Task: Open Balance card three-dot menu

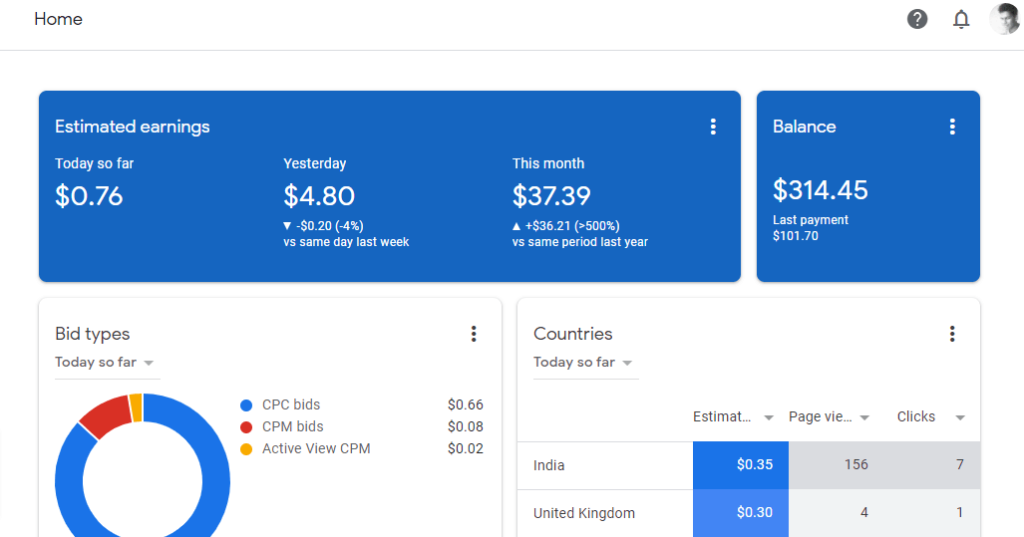Action: tap(952, 127)
